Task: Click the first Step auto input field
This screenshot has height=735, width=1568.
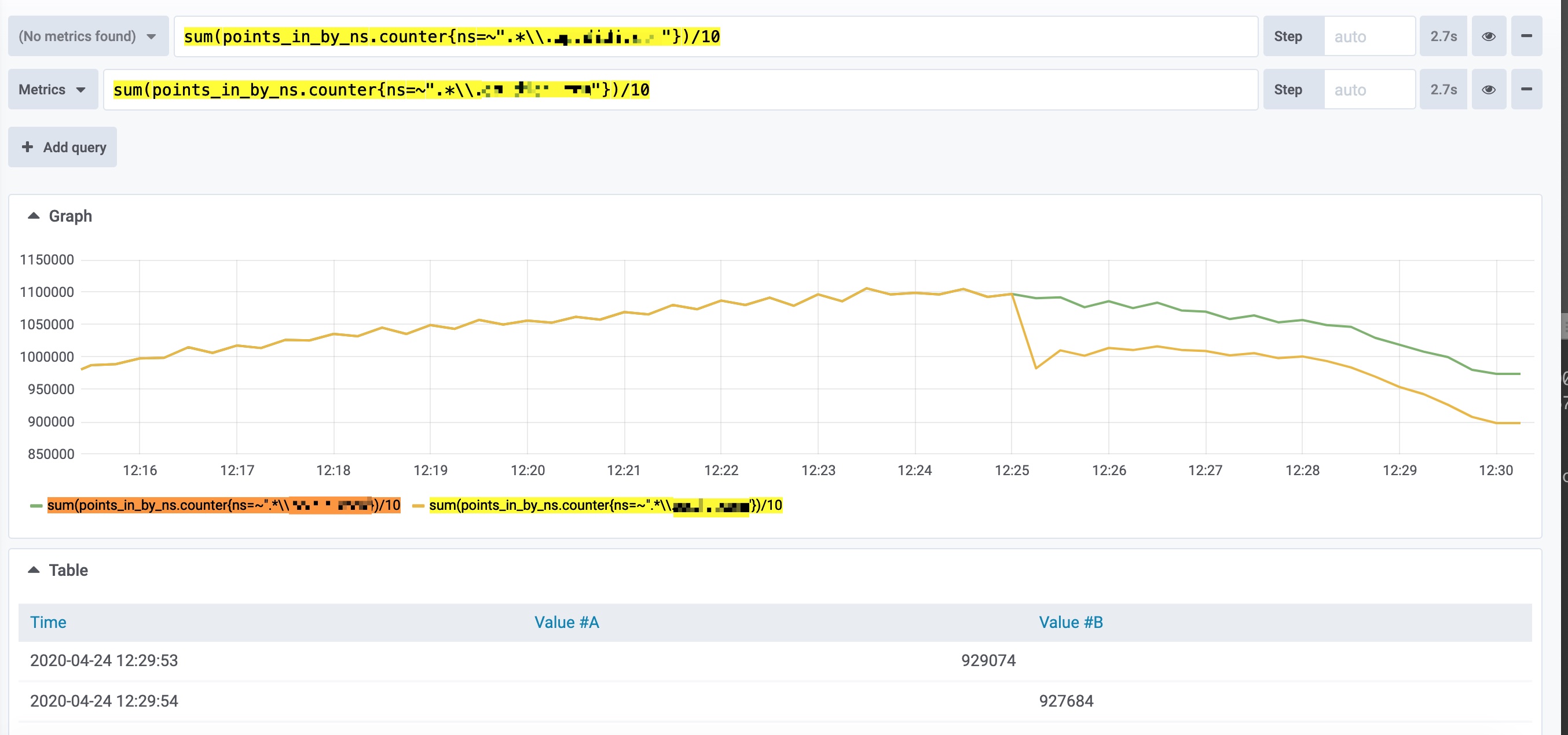Action: click(x=1369, y=36)
